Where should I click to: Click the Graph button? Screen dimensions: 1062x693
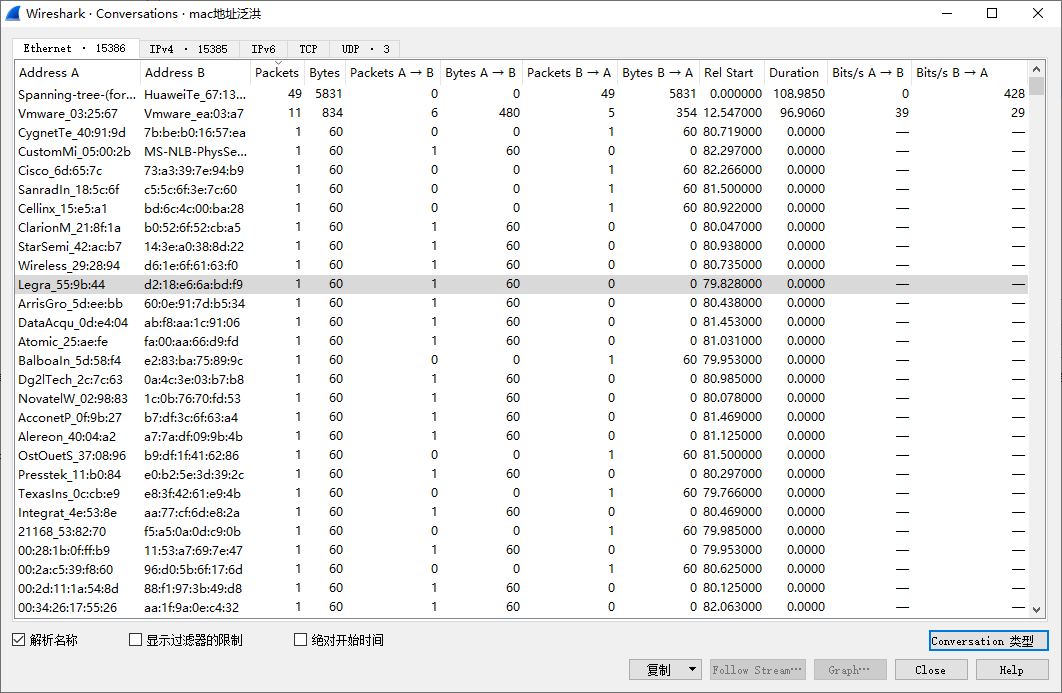pyautogui.click(x=849, y=670)
